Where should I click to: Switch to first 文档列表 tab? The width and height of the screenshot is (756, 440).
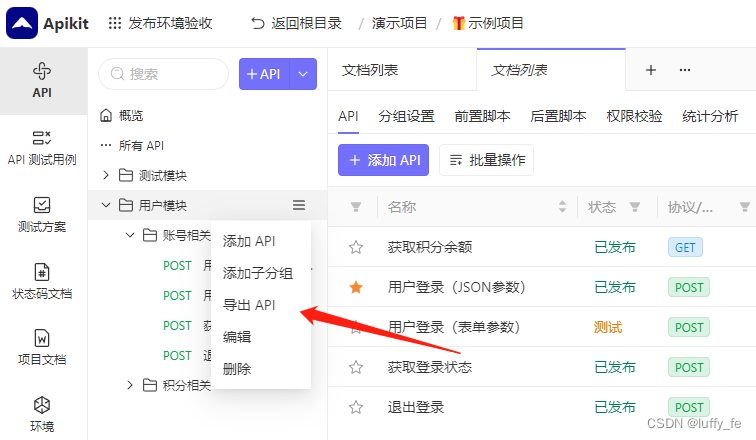[402, 70]
